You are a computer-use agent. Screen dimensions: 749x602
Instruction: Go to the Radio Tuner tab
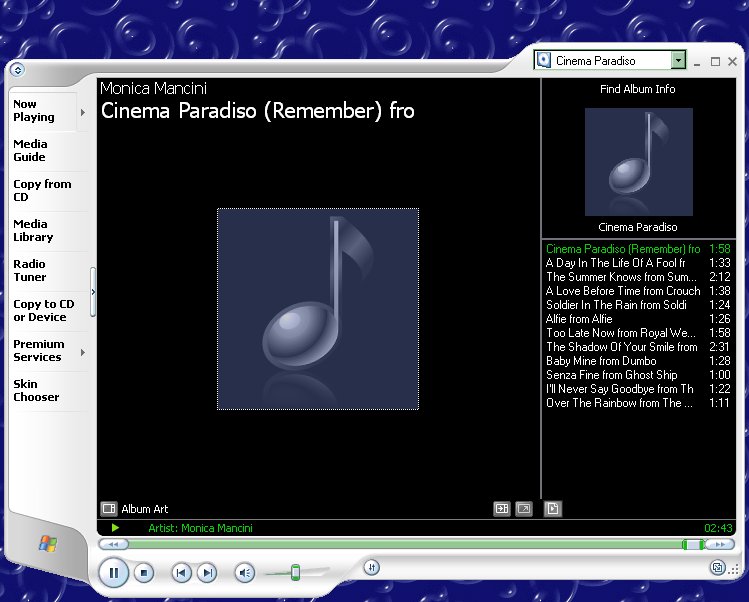tap(30, 271)
